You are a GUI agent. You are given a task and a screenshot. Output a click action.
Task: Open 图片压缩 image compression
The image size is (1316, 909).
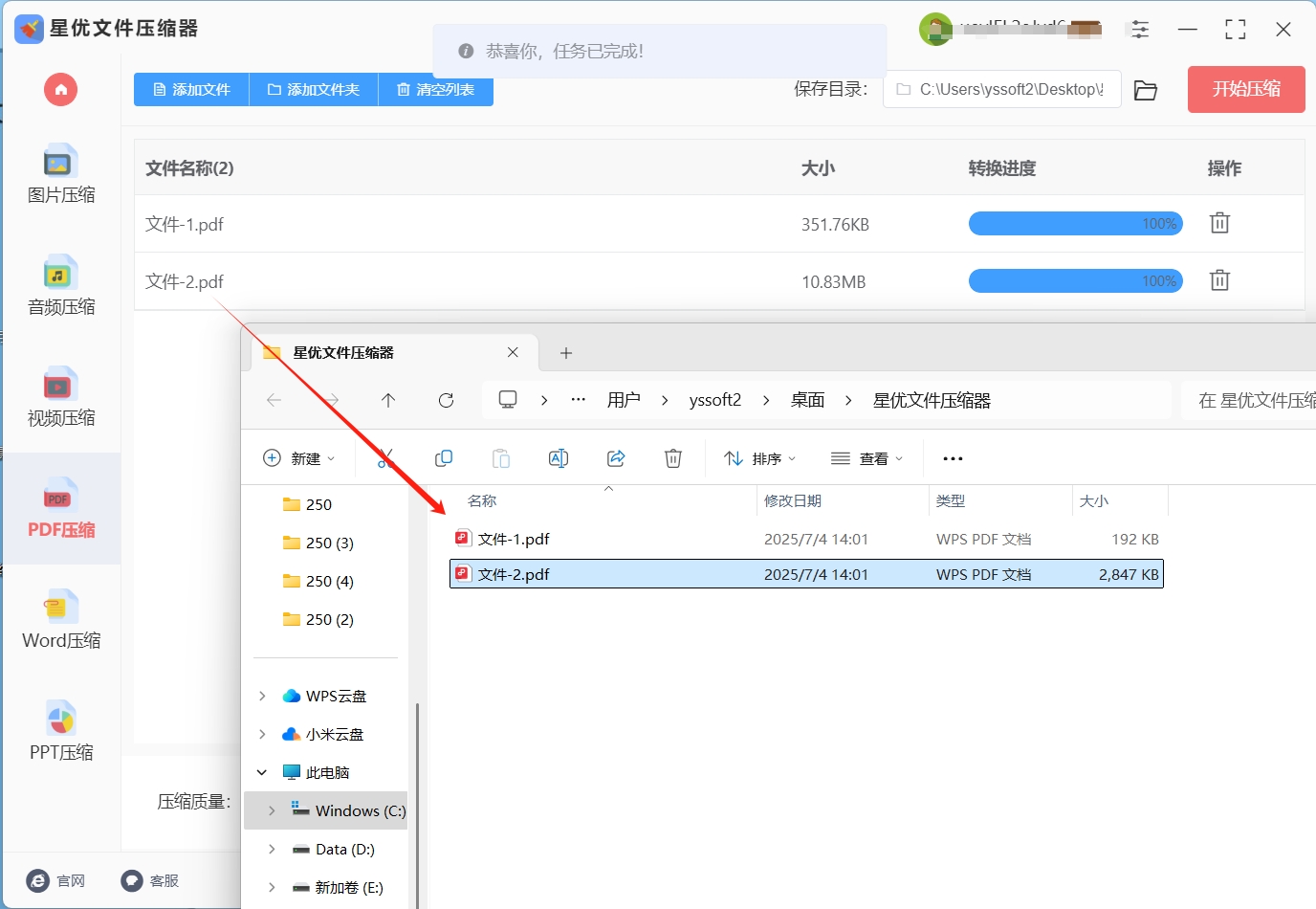[61, 174]
